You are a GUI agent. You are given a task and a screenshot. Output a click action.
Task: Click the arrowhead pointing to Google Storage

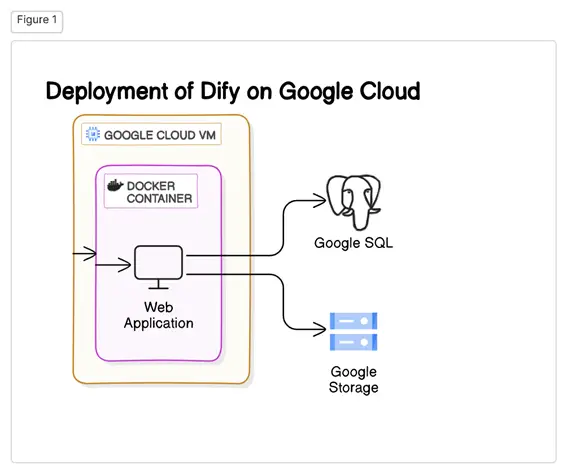click(x=320, y=329)
